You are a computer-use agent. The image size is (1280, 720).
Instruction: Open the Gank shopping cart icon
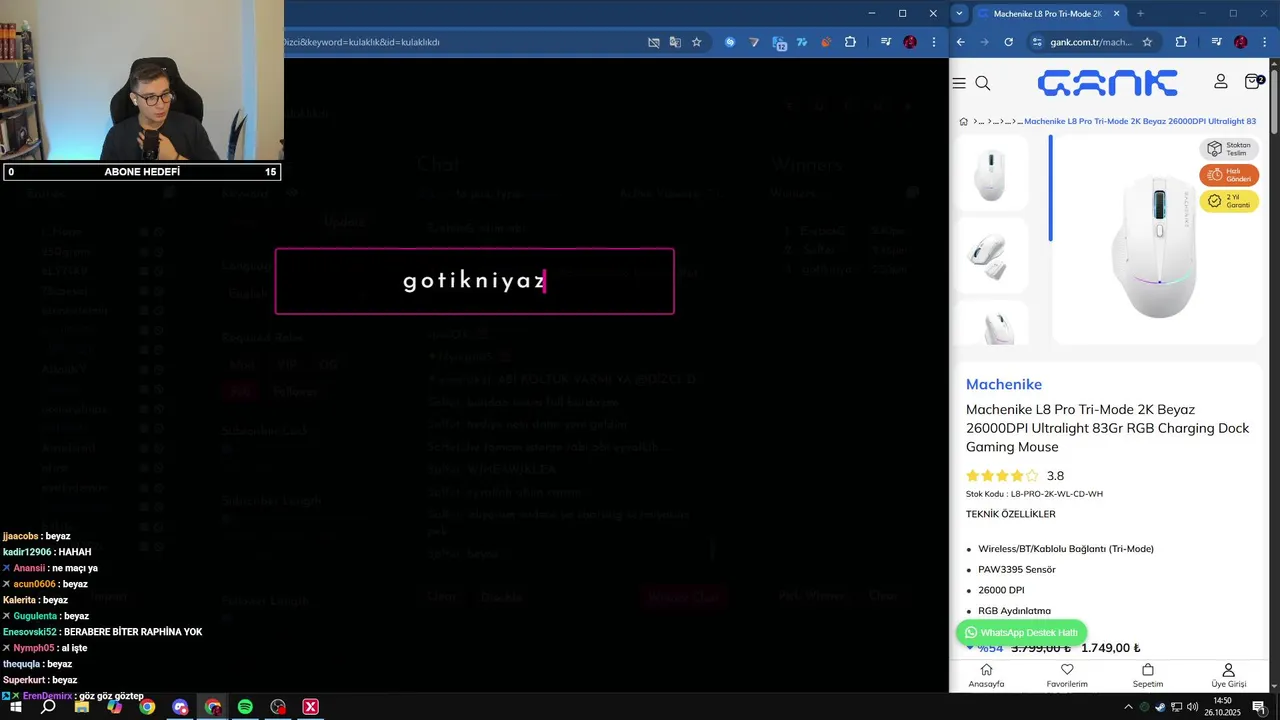pyautogui.click(x=1253, y=81)
